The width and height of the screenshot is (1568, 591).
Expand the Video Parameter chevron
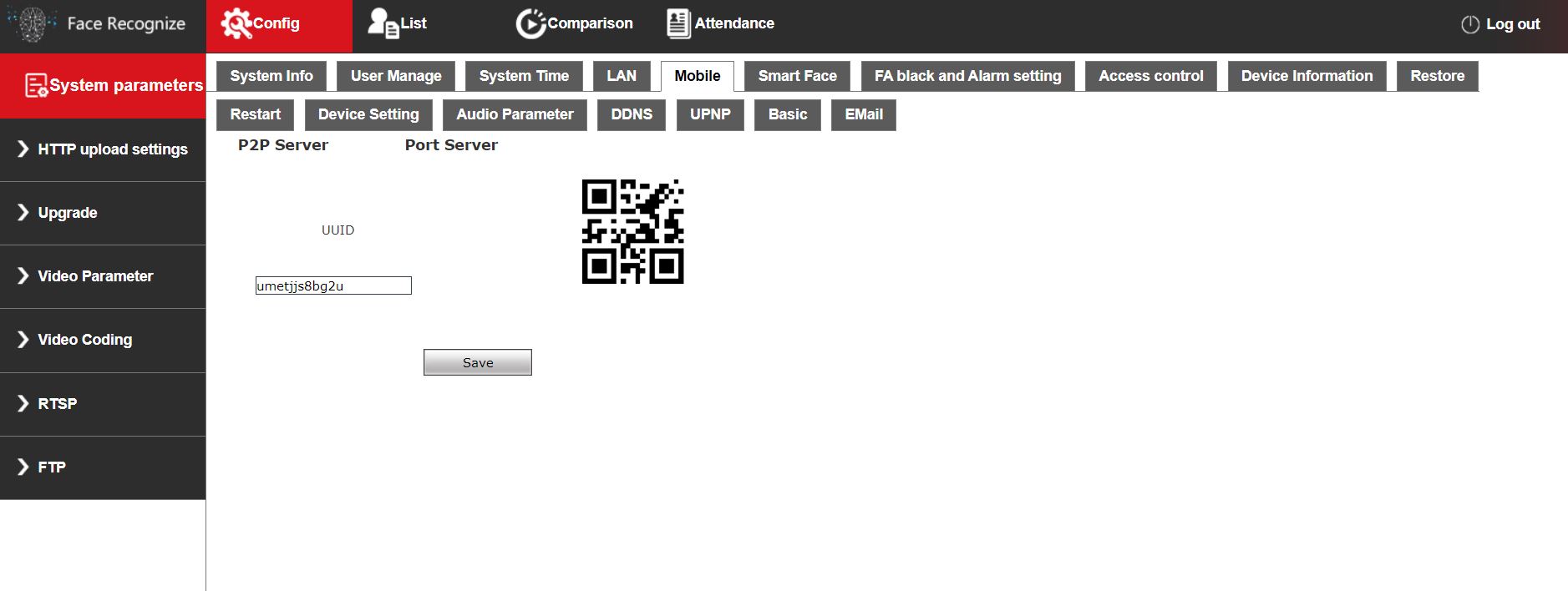point(23,275)
